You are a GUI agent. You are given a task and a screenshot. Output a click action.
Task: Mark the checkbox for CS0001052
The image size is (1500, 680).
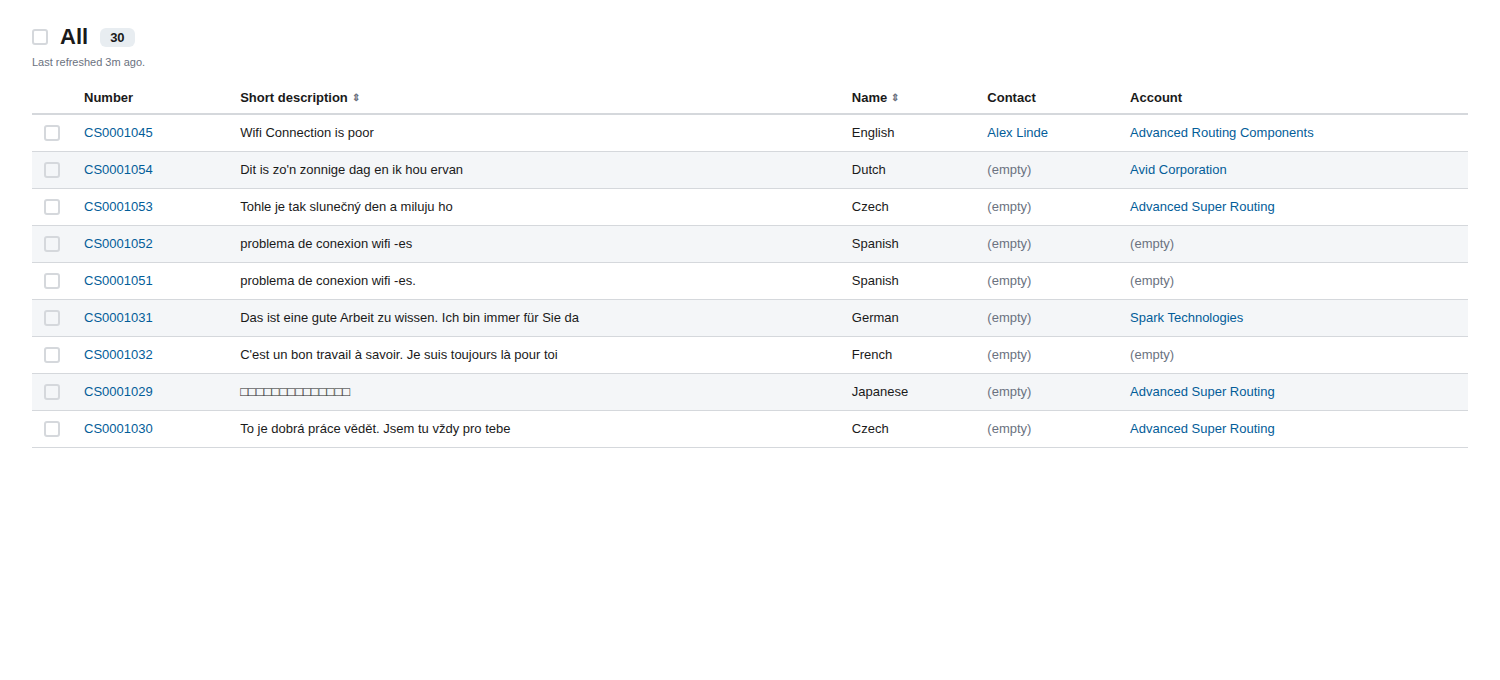[52, 244]
